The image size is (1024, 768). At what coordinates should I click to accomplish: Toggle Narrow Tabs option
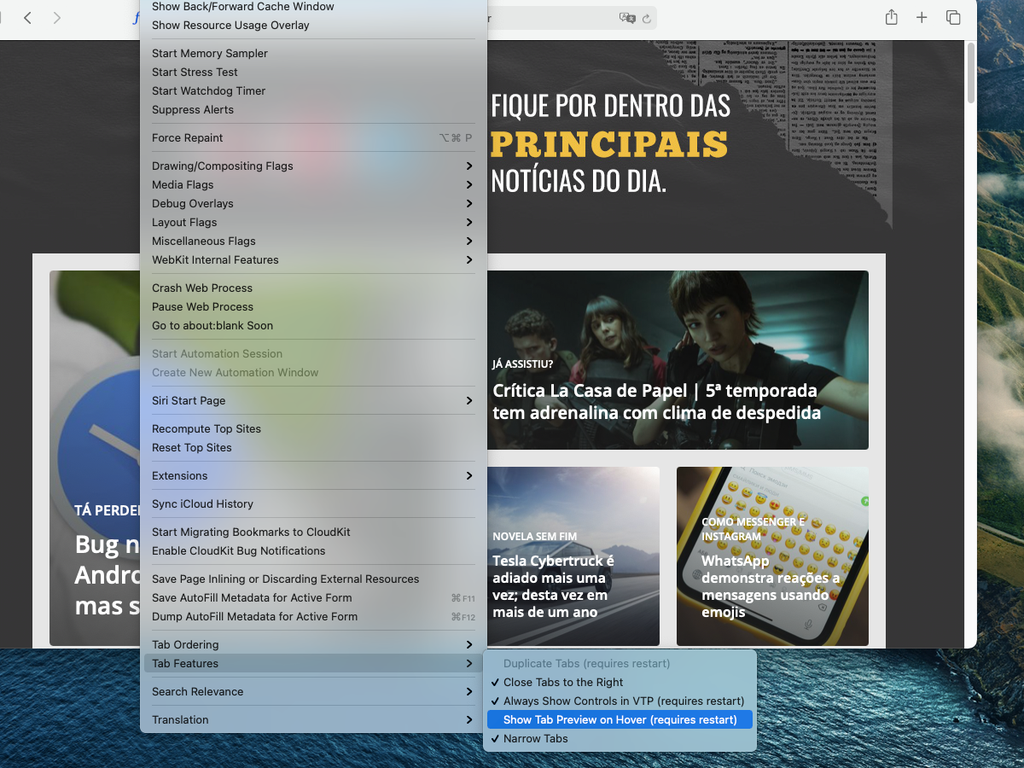tap(620, 739)
